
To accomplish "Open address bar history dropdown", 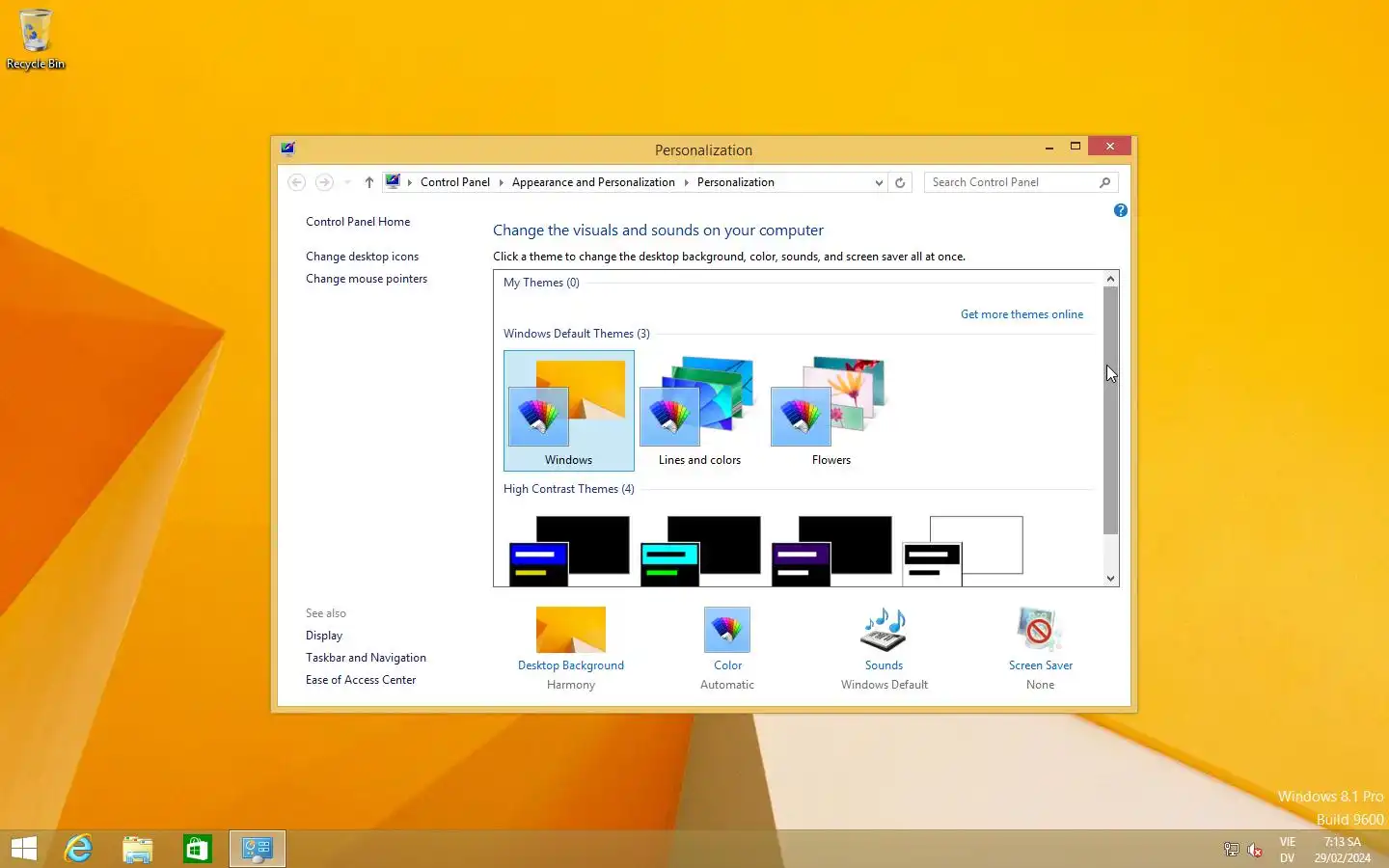I will 879,182.
